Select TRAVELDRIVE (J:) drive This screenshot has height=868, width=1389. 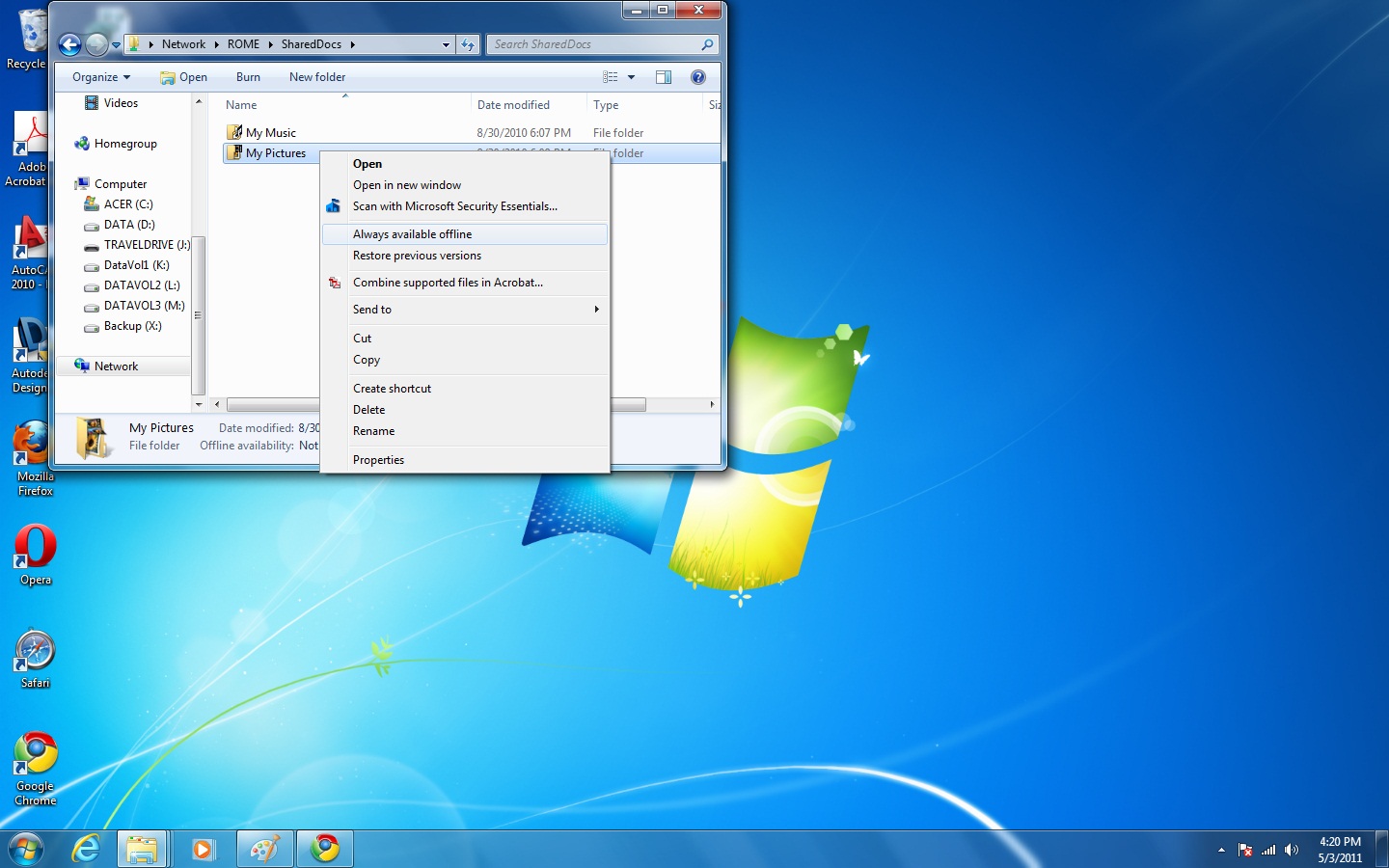(x=137, y=245)
